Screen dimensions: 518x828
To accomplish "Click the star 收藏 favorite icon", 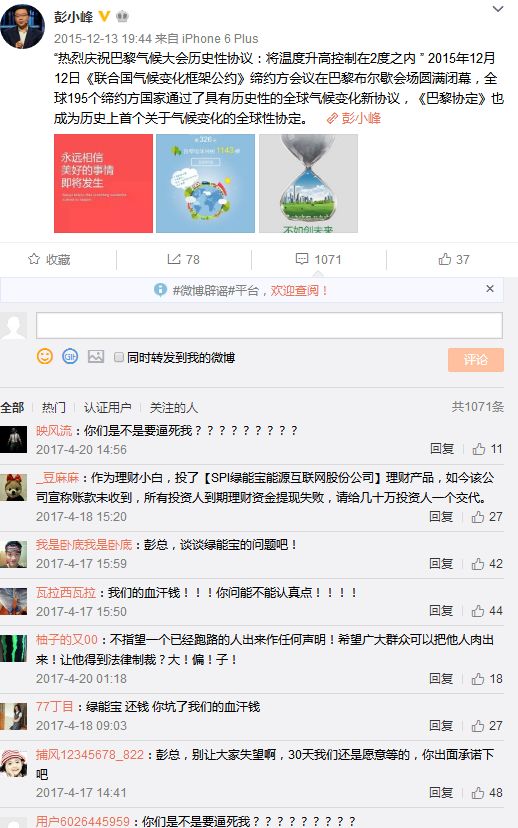I will (34, 259).
